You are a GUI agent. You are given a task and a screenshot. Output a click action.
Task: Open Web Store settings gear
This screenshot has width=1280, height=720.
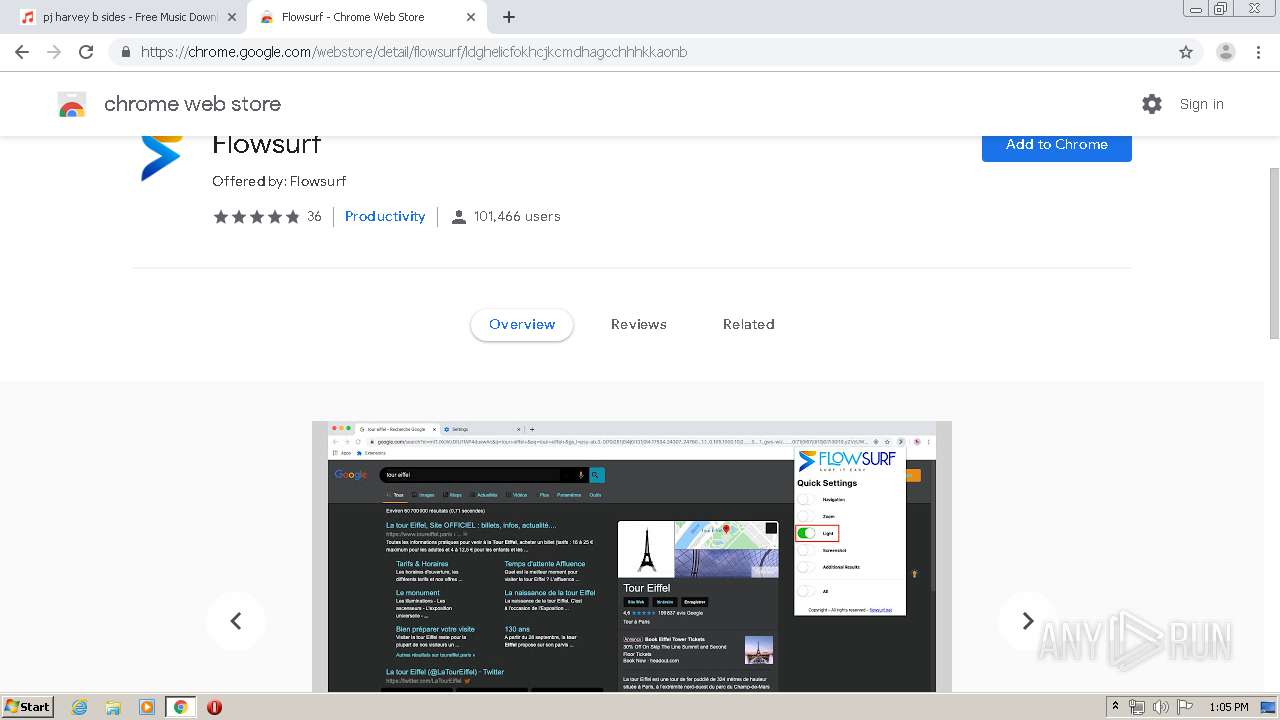coord(1152,104)
